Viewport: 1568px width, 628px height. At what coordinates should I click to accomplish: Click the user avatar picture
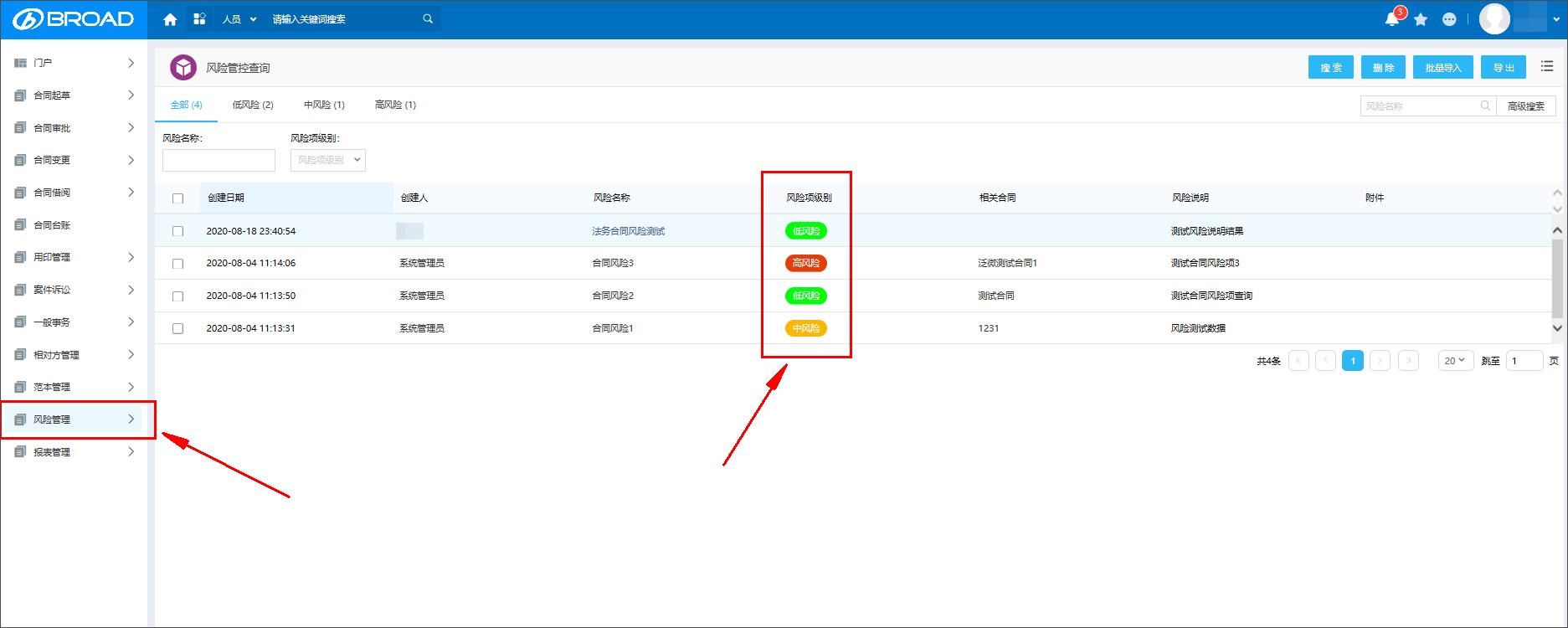(x=1494, y=18)
